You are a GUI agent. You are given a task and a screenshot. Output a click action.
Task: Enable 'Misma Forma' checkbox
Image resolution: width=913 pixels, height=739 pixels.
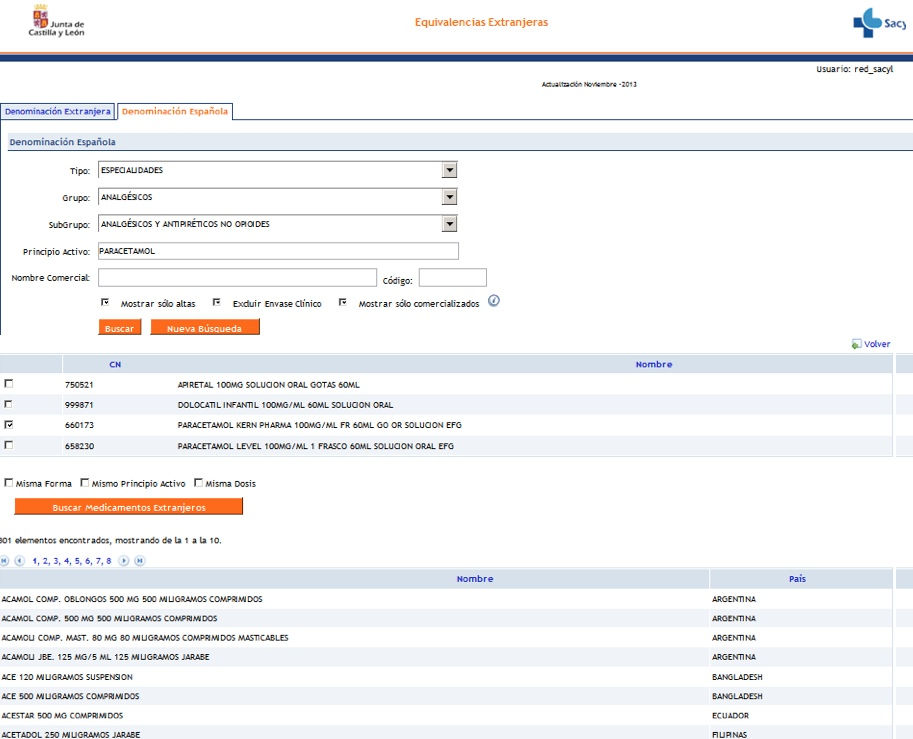point(9,483)
